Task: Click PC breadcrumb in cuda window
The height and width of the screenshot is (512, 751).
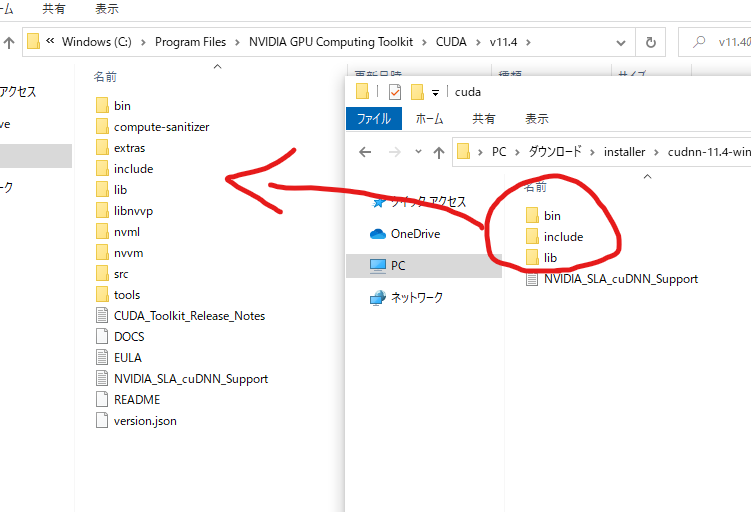Action: tap(499, 152)
